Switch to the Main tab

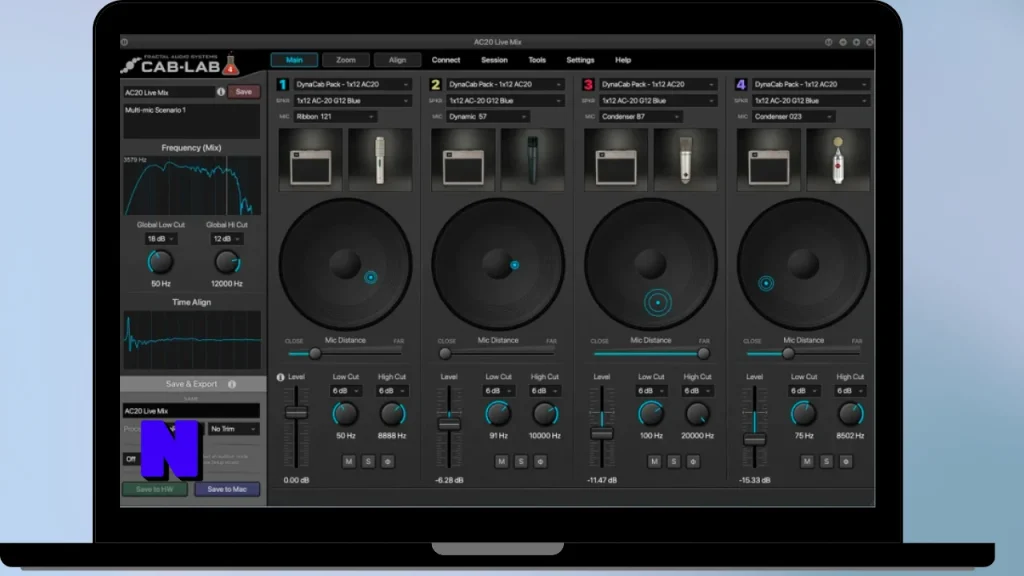(x=295, y=60)
